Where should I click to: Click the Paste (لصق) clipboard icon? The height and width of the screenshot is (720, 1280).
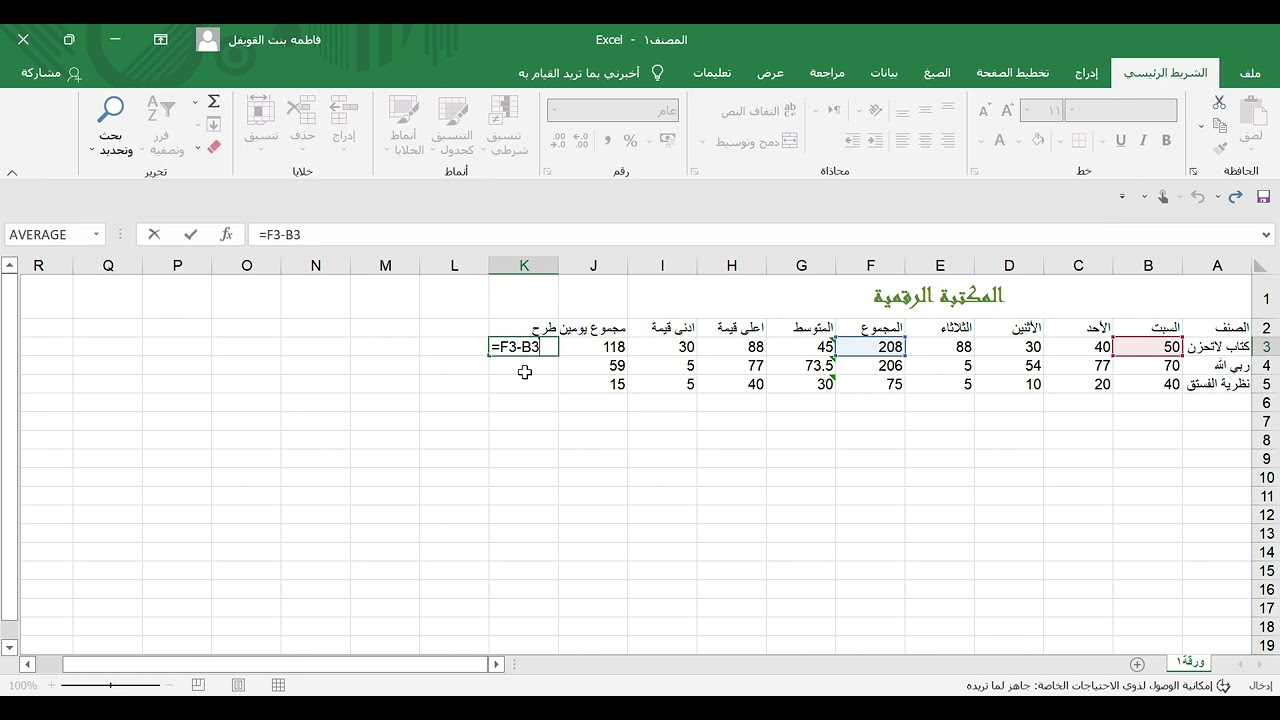pos(1252,112)
